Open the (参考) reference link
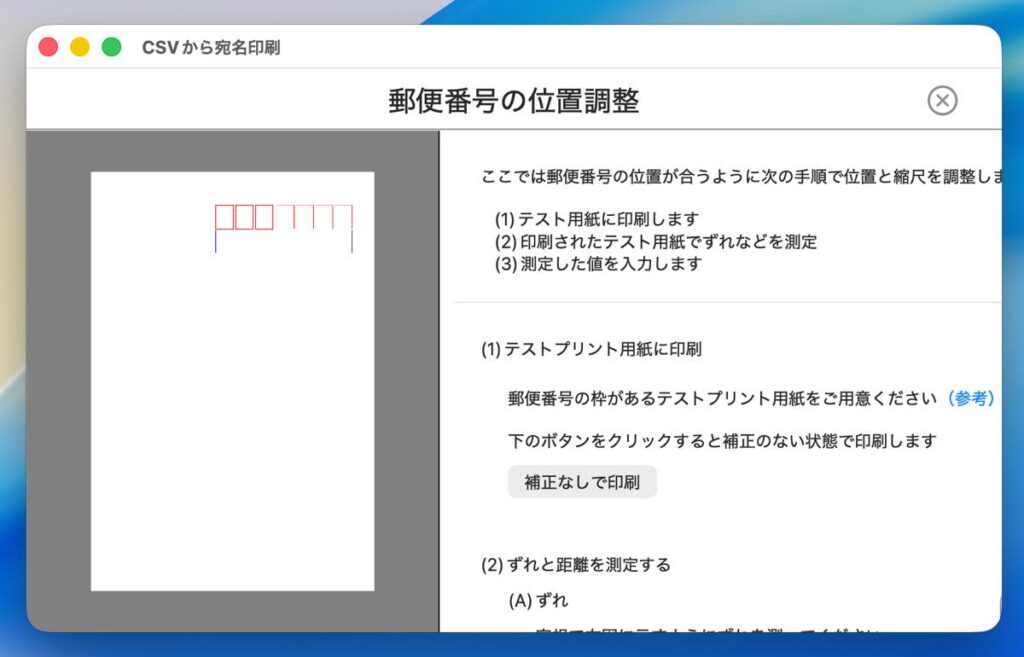The width and height of the screenshot is (1024, 657). coord(969,398)
